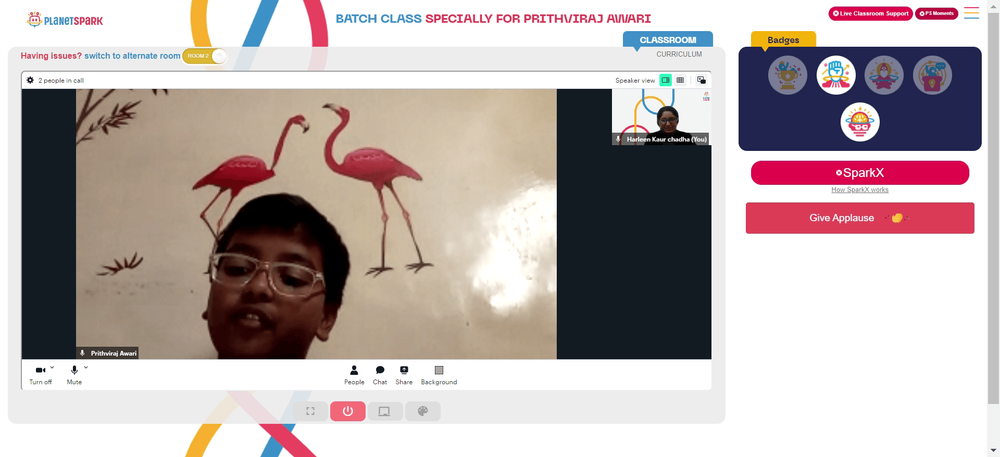Award the speaker podium badge
1000x457 pixels.
932,75
